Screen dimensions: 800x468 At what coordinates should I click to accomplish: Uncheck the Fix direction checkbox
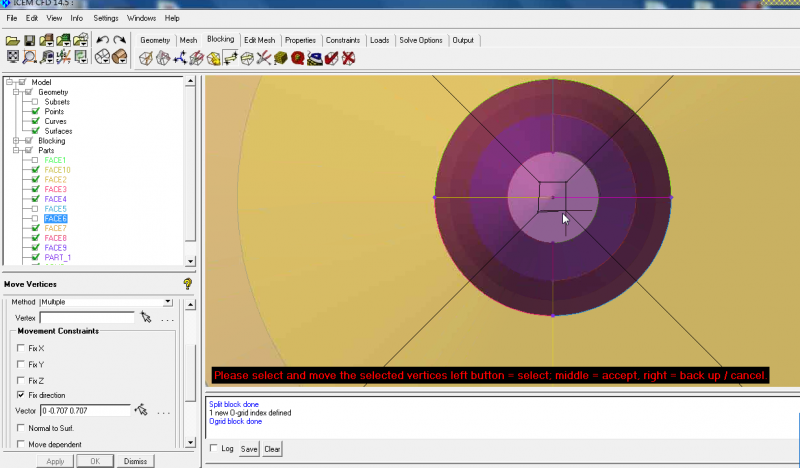coord(22,395)
